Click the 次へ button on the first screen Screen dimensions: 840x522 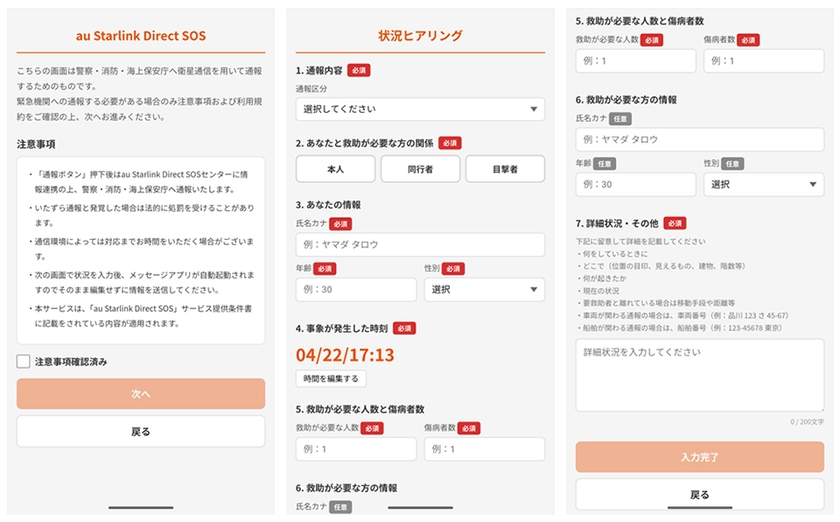141,394
